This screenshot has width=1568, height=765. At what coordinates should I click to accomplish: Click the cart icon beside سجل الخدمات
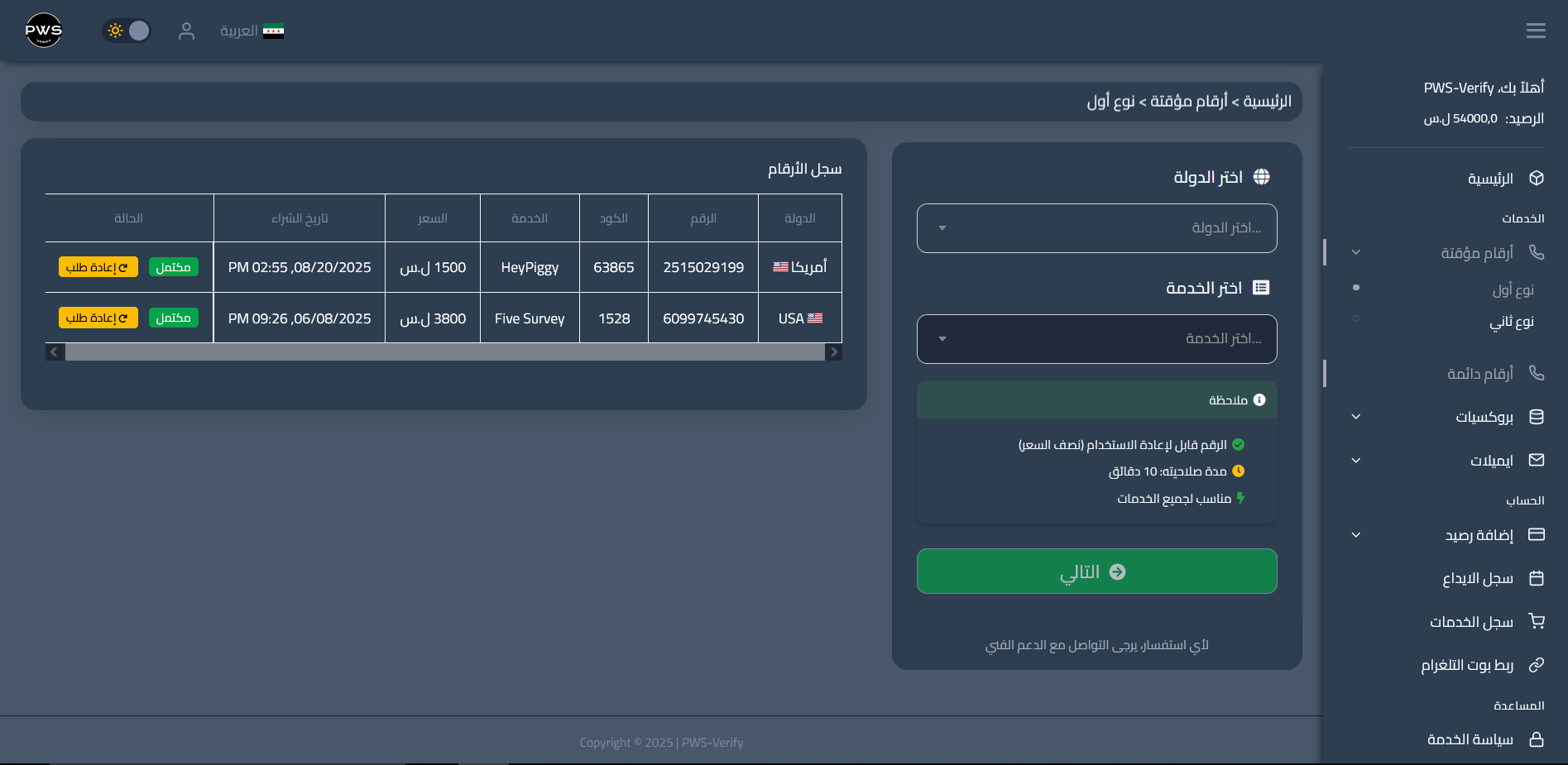(1537, 621)
